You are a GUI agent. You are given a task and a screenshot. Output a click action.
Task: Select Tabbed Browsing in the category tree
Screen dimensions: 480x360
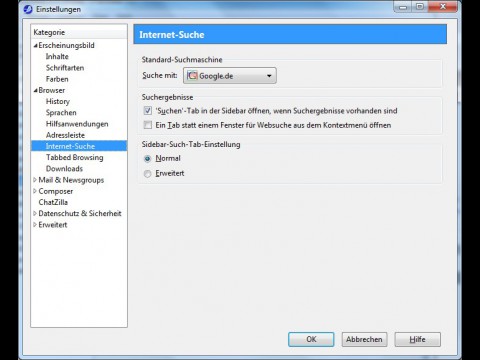click(x=75, y=157)
